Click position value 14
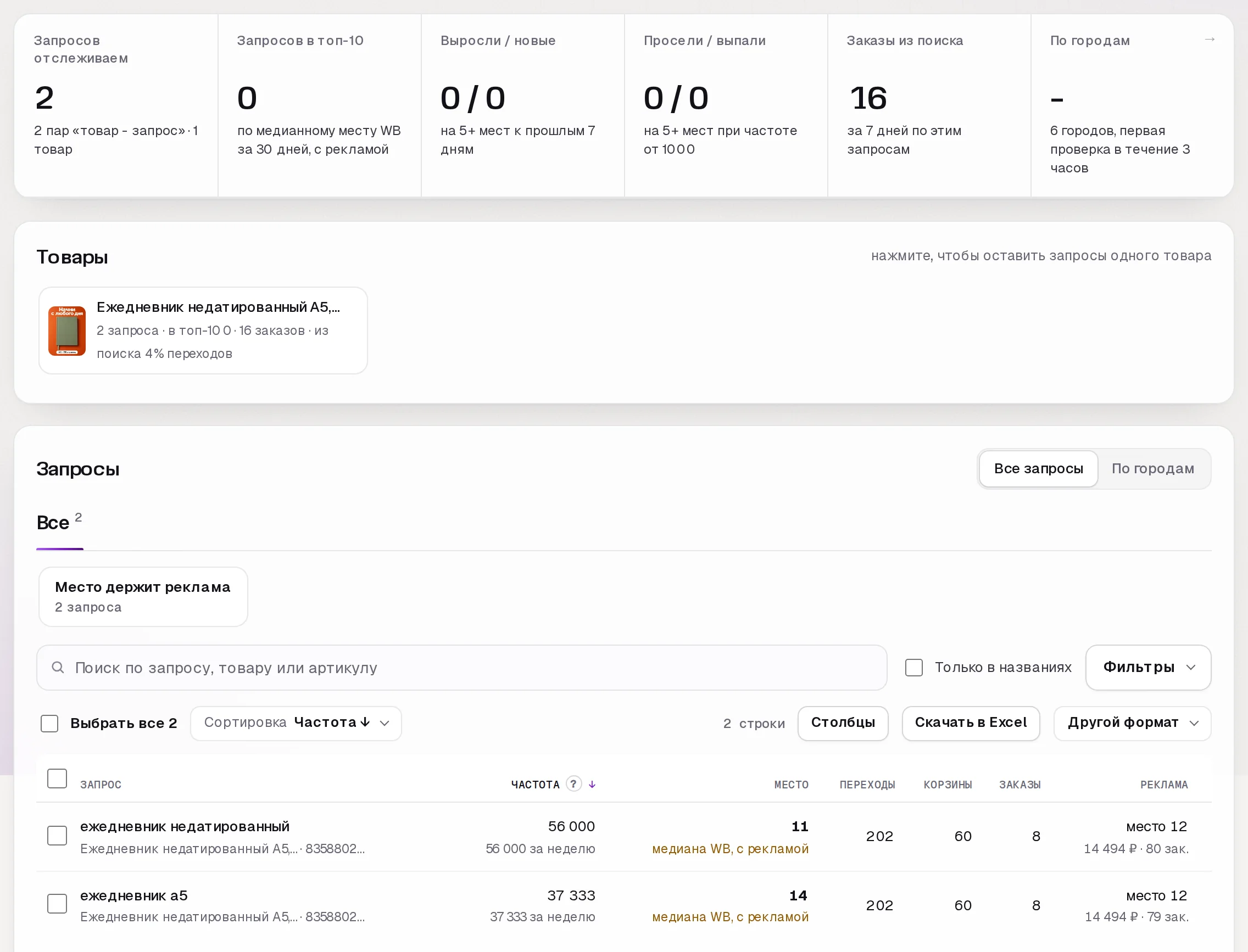The height and width of the screenshot is (952, 1248). click(798, 896)
